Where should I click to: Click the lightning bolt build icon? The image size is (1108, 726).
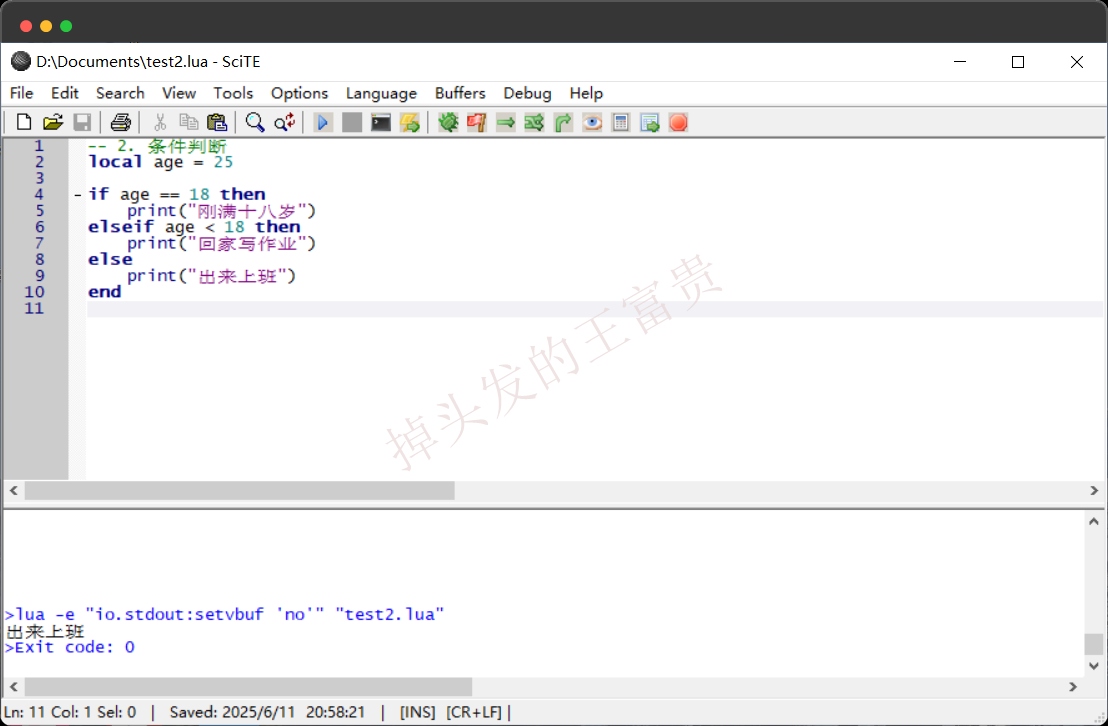coord(409,122)
